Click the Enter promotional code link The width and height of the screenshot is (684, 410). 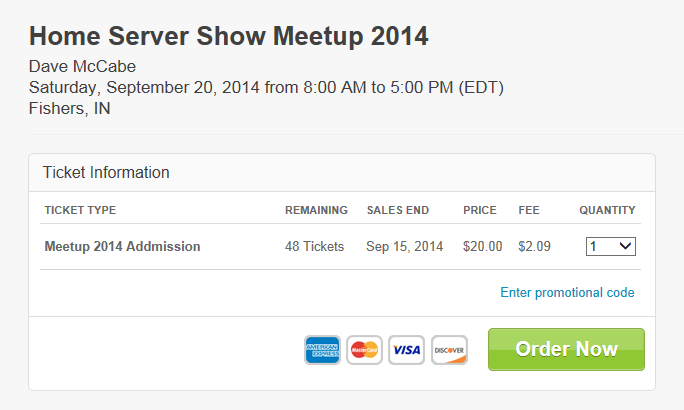tap(567, 292)
